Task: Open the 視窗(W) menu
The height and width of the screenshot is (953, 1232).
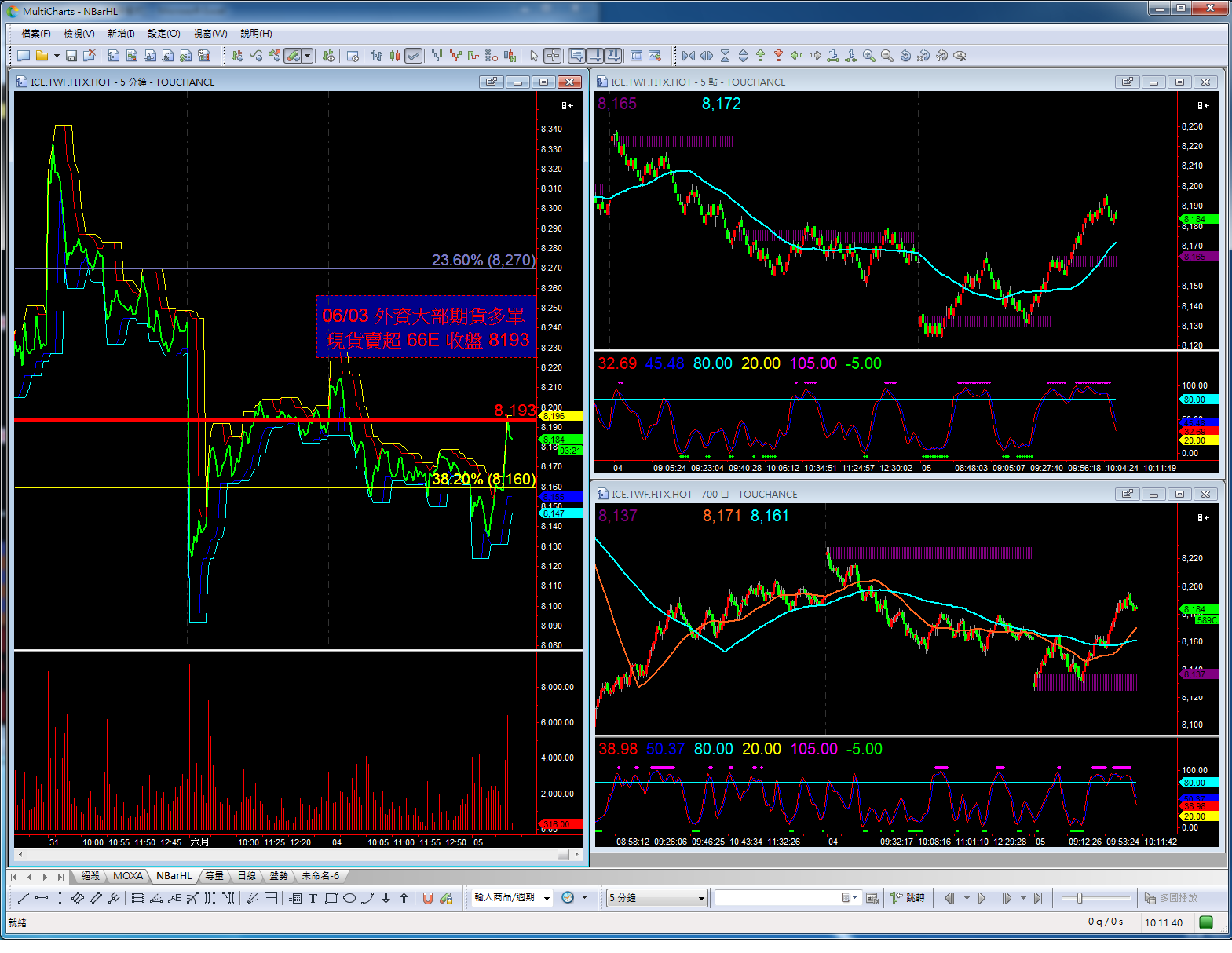Action: [x=210, y=34]
